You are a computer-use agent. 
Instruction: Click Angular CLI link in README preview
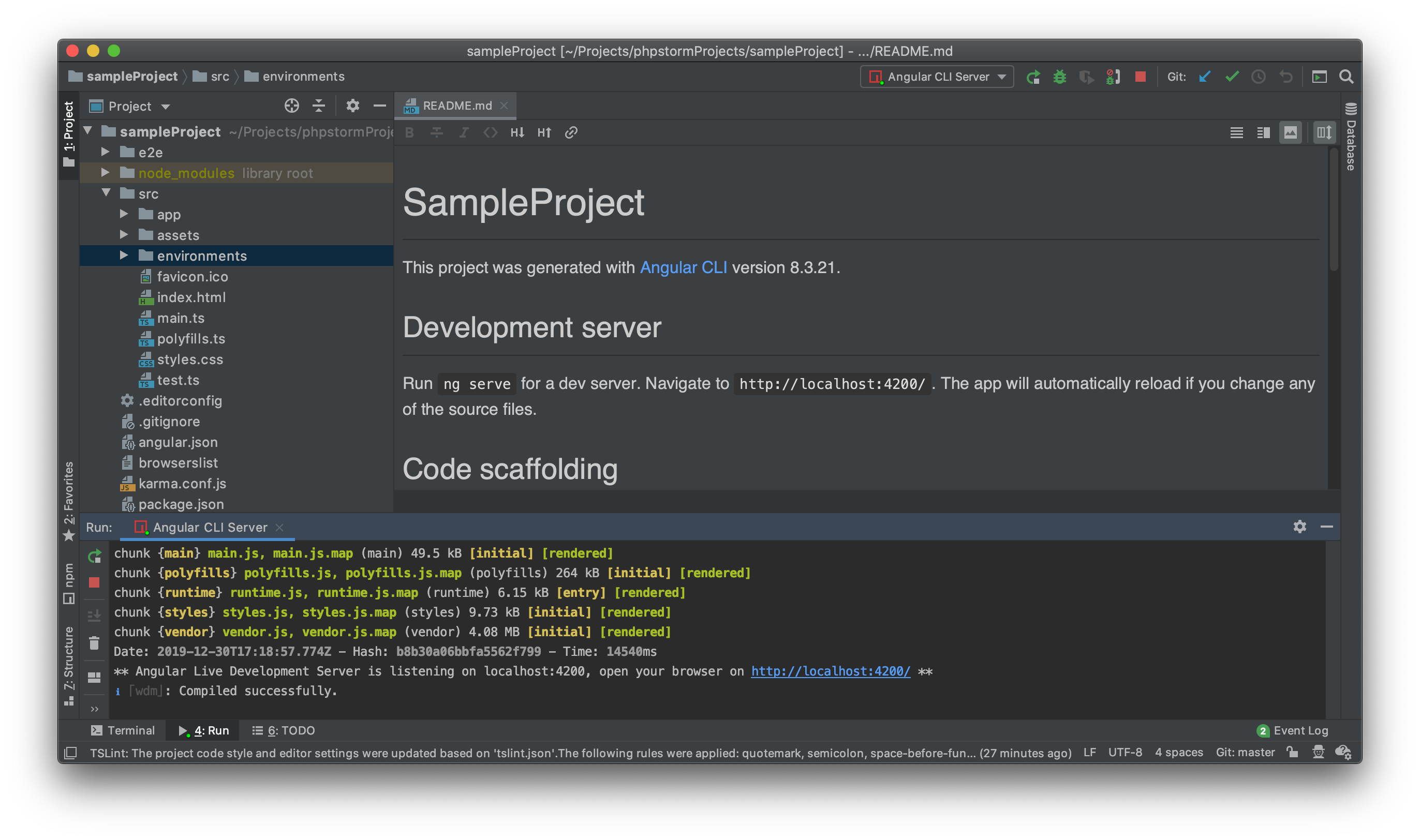(x=683, y=267)
